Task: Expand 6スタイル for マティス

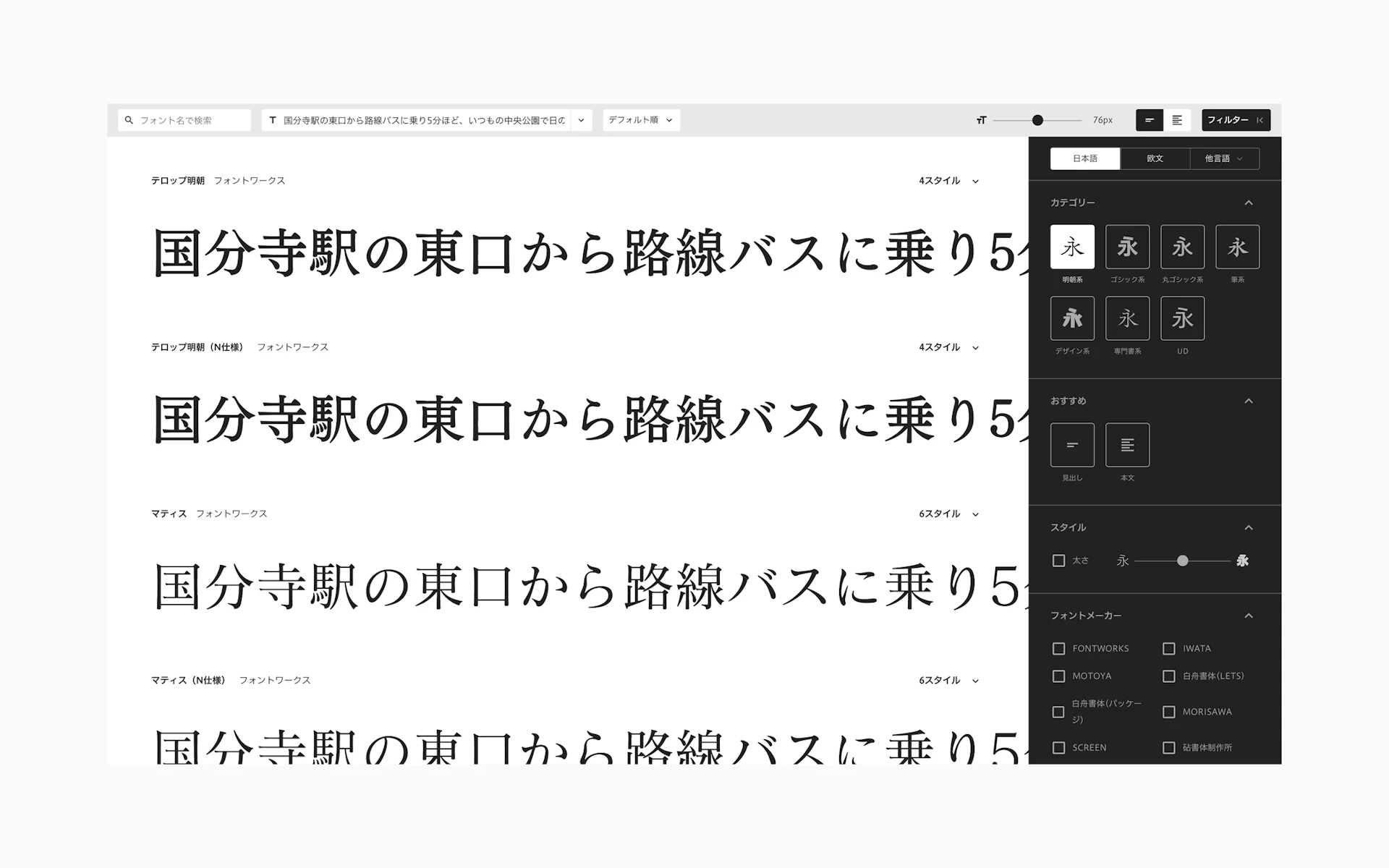Action: tap(948, 514)
